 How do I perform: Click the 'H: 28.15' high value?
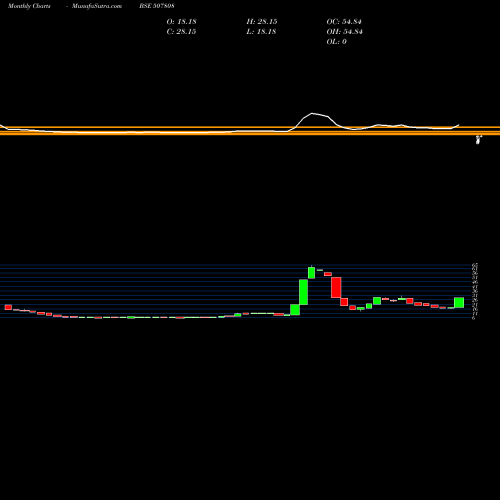(x=262, y=22)
